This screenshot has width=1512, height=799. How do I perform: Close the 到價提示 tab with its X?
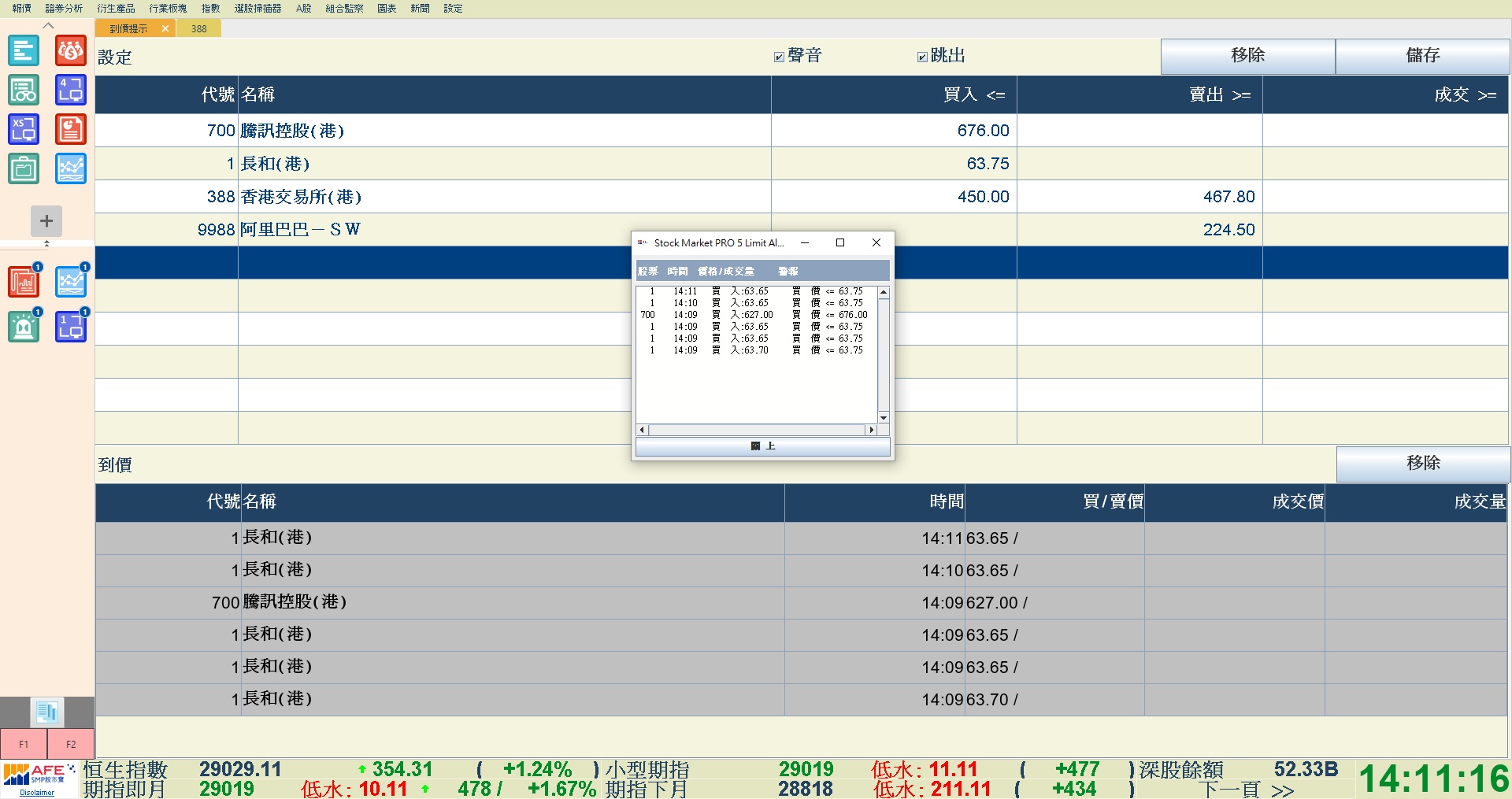click(165, 28)
